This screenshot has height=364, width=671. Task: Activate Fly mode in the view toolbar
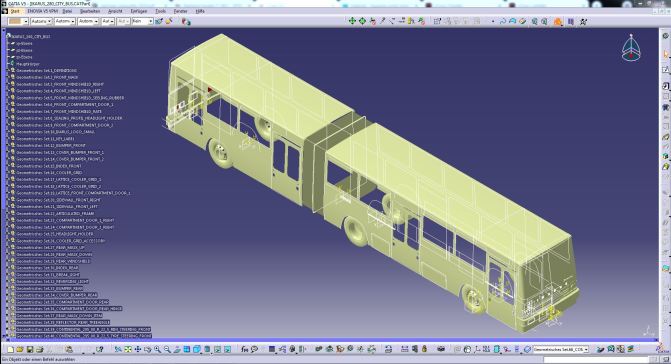(118, 349)
